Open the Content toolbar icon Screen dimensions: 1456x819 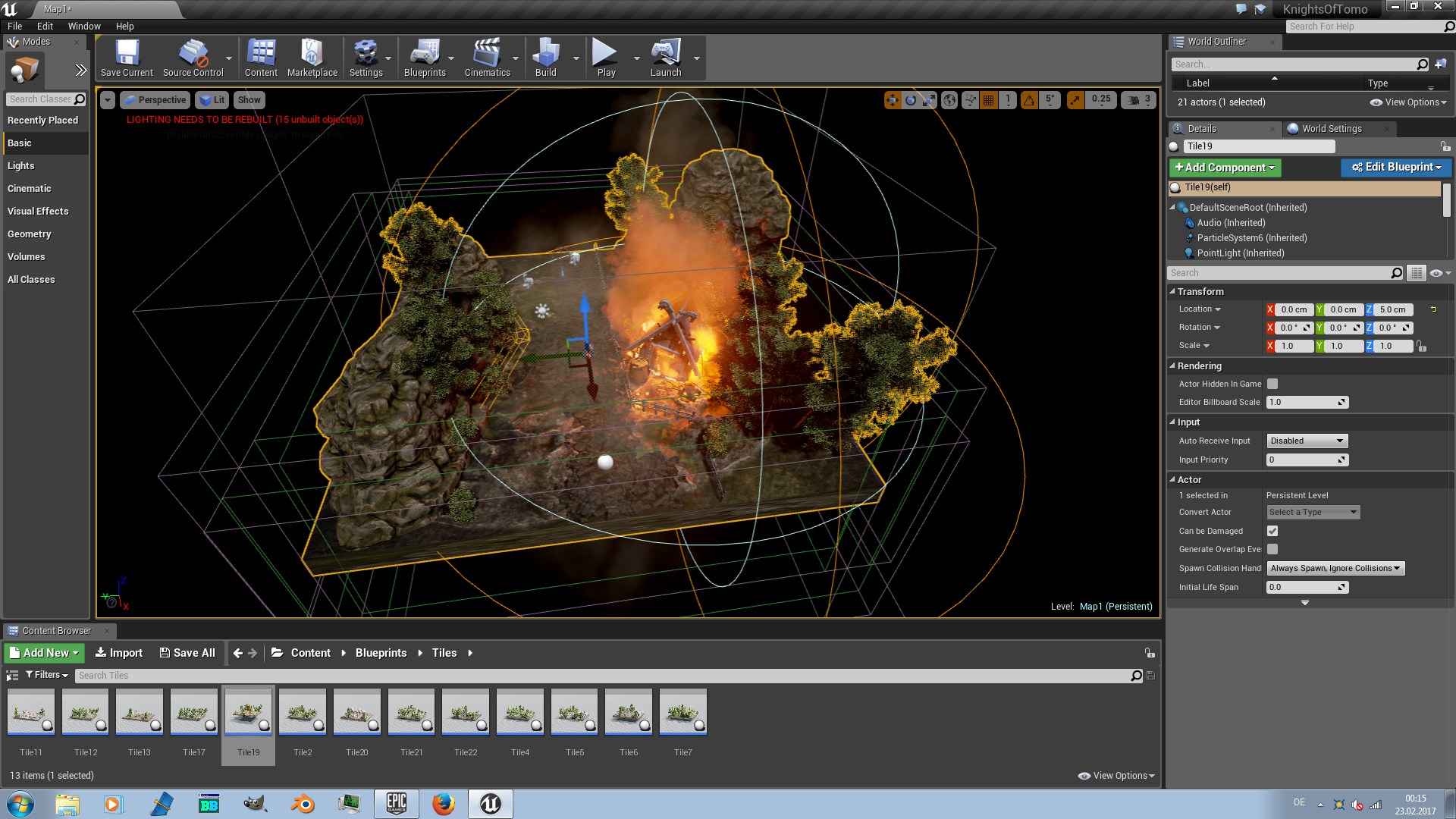click(x=261, y=58)
